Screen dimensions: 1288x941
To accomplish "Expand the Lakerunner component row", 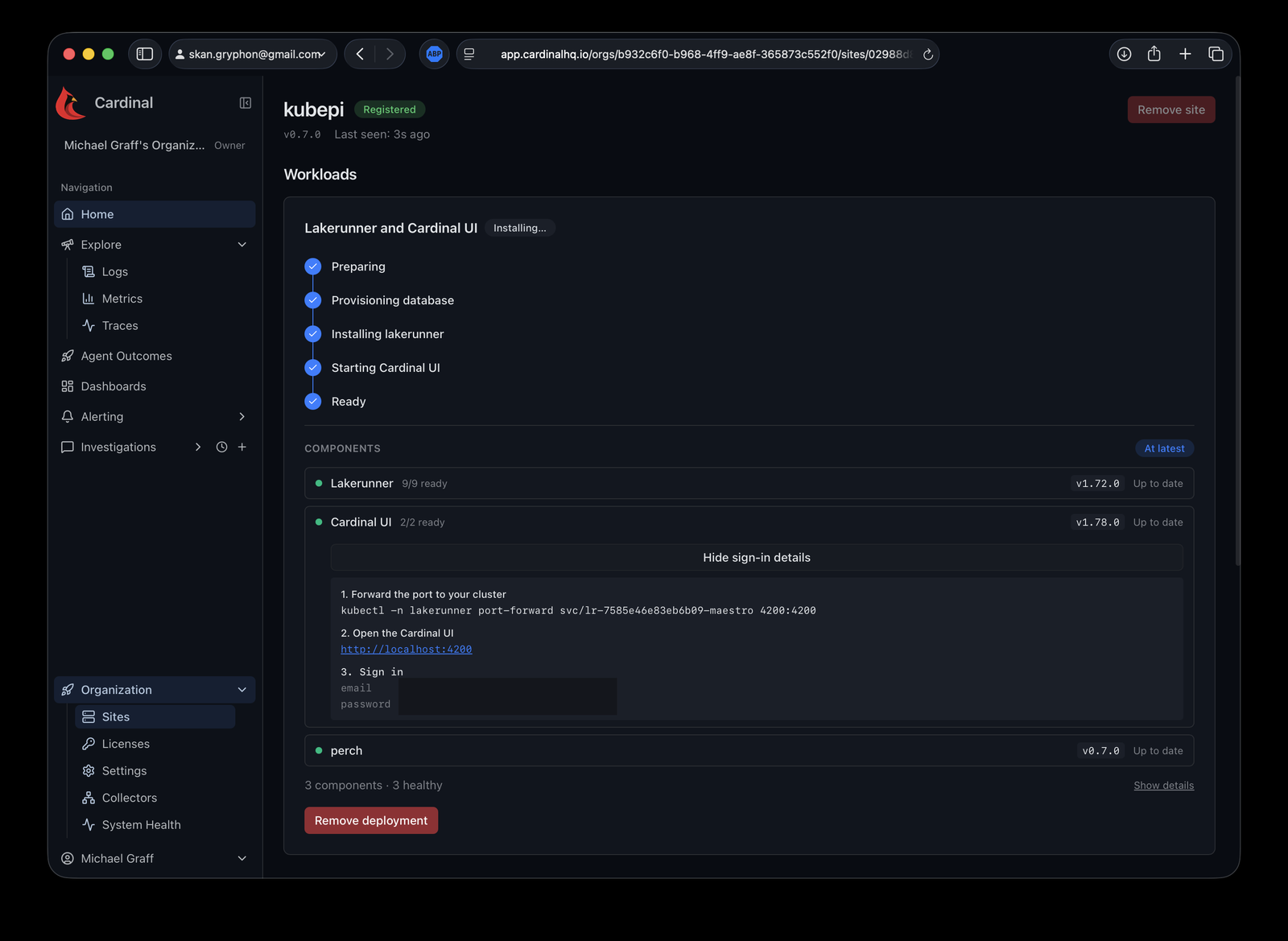I will tap(749, 483).
